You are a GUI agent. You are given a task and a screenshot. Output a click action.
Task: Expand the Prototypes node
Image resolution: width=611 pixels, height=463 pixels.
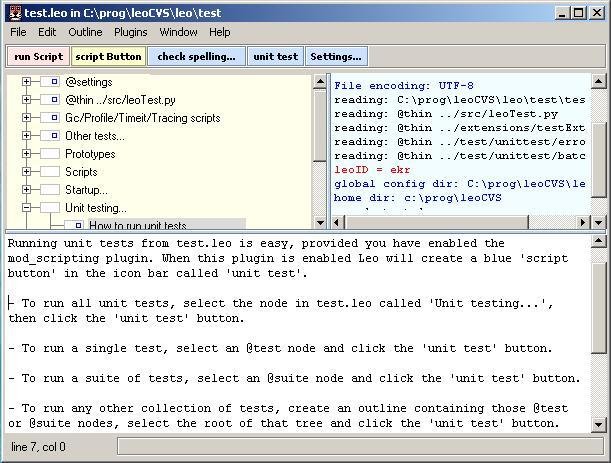click(26, 153)
